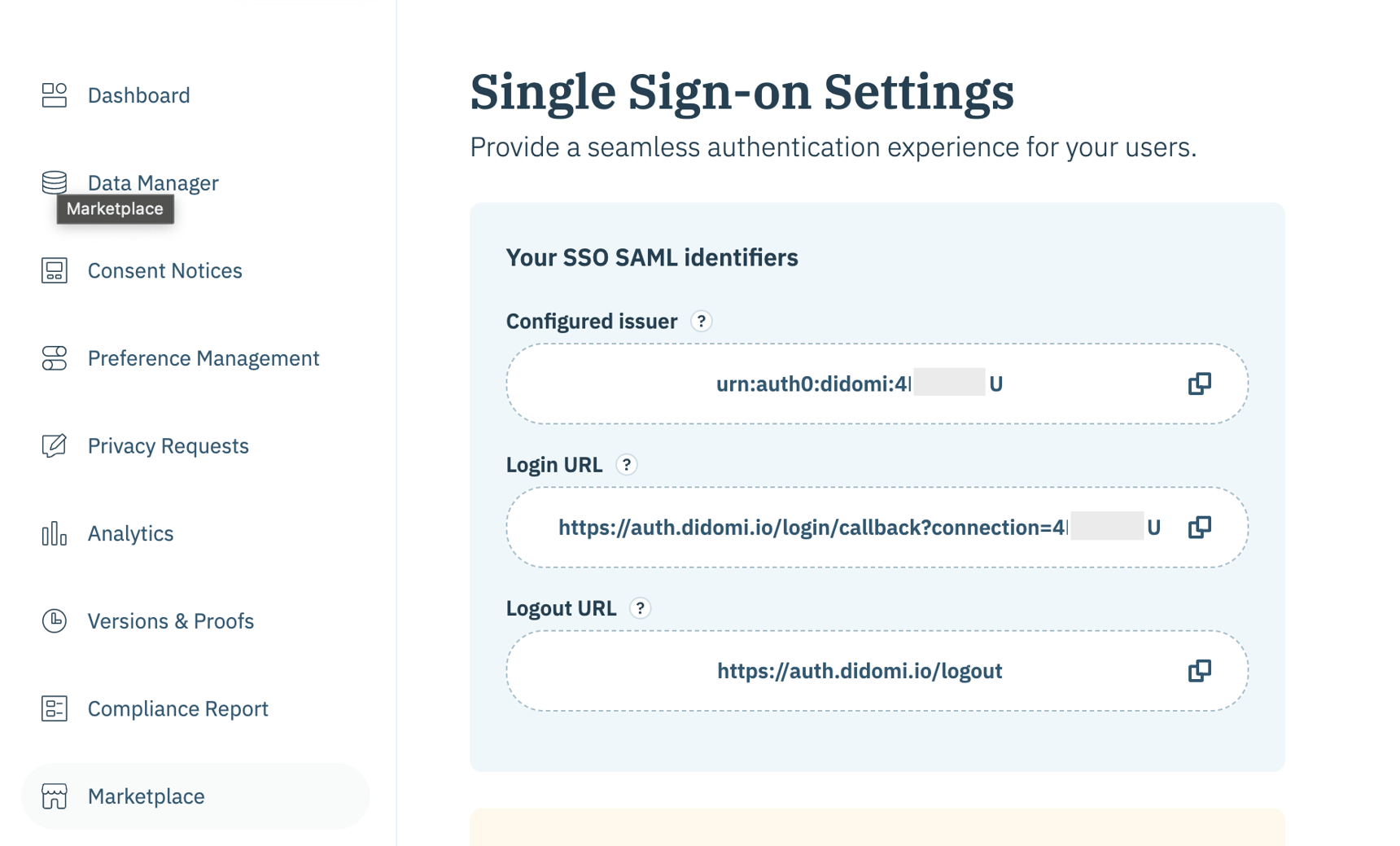Viewport: 1400px width, 846px height.
Task: Click the Versions & Proofs clock icon
Action: [54, 620]
